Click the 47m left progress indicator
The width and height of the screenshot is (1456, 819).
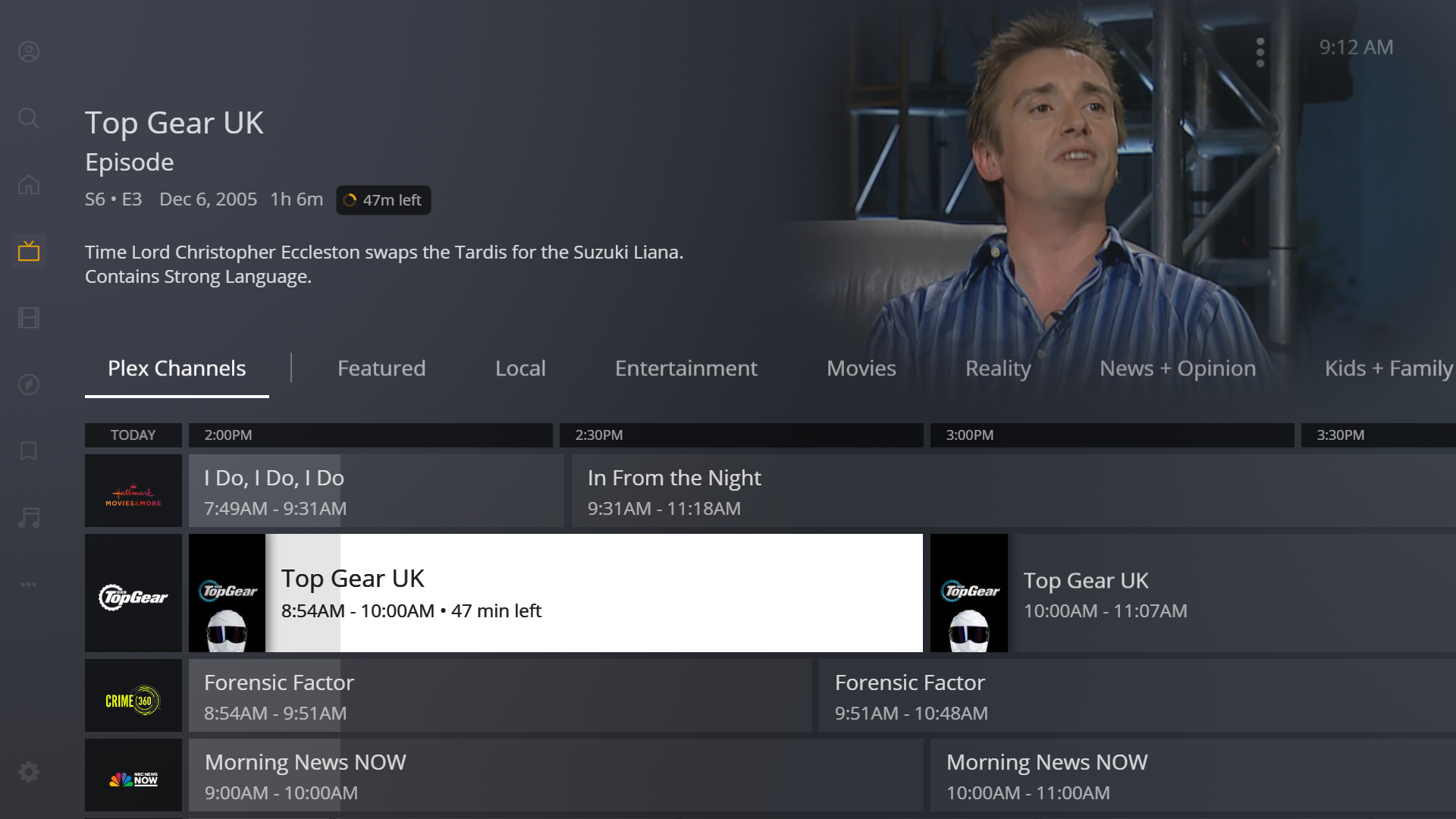[383, 200]
